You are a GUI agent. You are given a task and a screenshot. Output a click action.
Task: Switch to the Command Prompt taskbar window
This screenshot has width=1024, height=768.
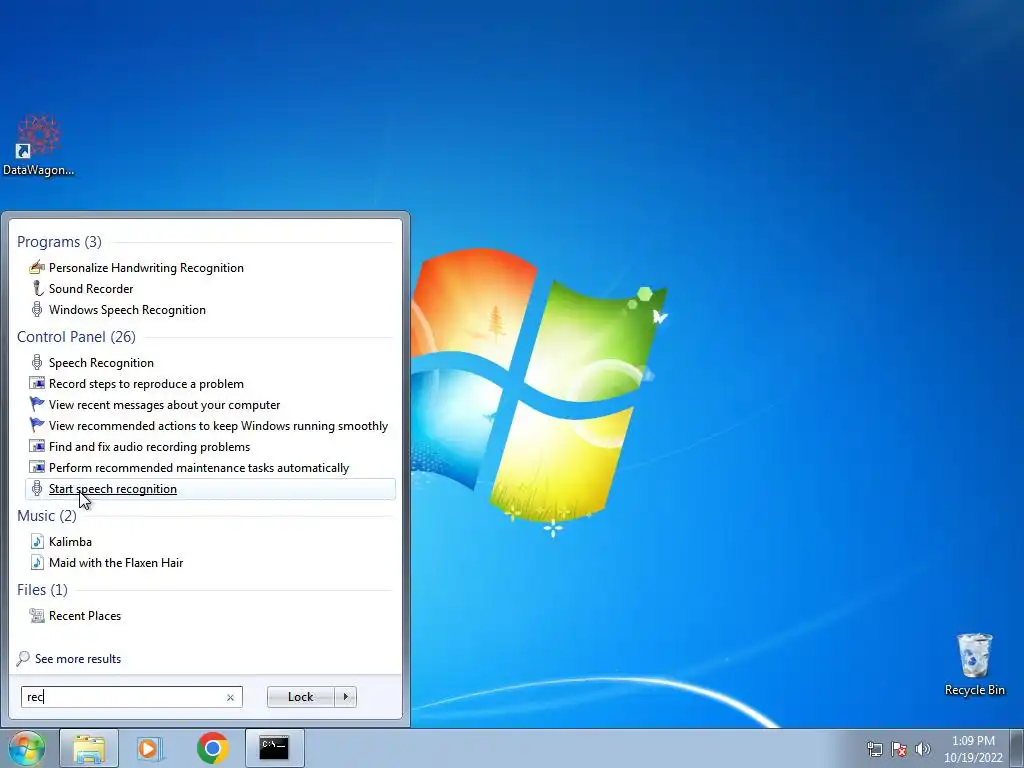pyautogui.click(x=274, y=748)
